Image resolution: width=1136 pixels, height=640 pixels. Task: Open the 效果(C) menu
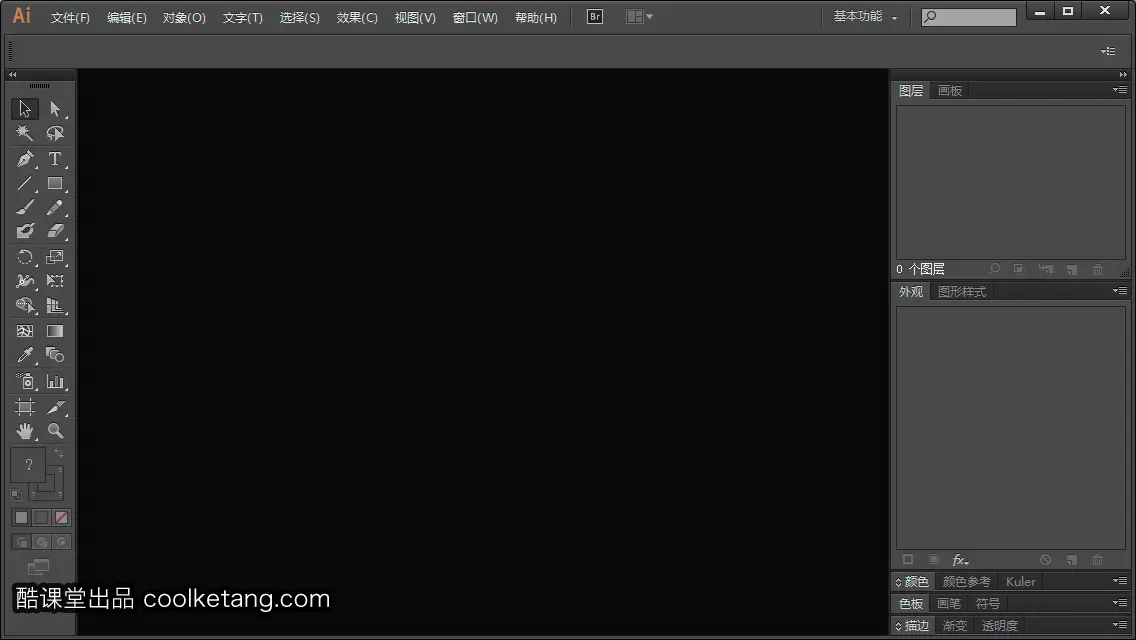tap(357, 17)
